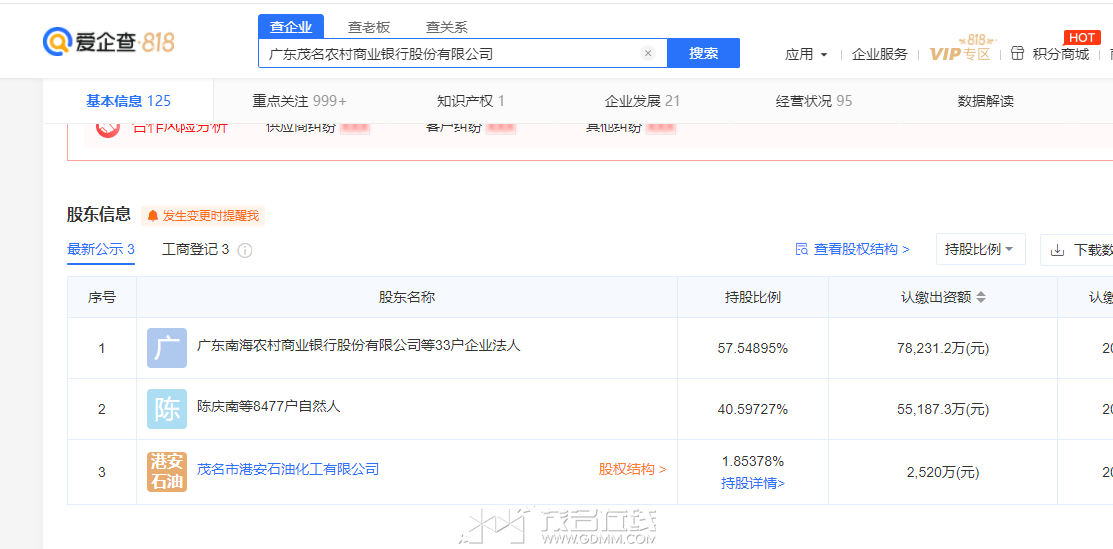
Task: Click the blue 搜索 button
Action: tap(703, 53)
